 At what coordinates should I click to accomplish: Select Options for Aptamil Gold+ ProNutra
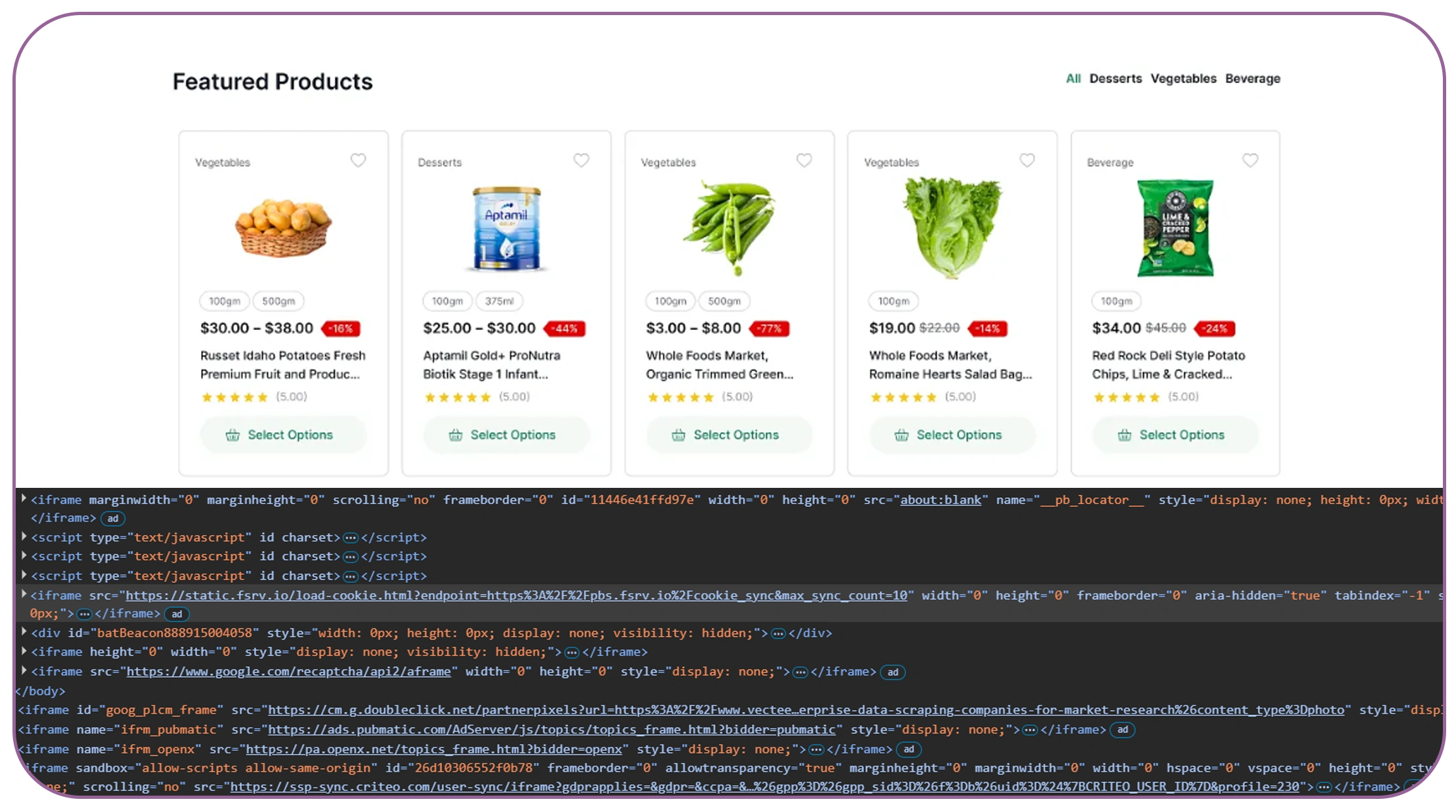(x=506, y=435)
